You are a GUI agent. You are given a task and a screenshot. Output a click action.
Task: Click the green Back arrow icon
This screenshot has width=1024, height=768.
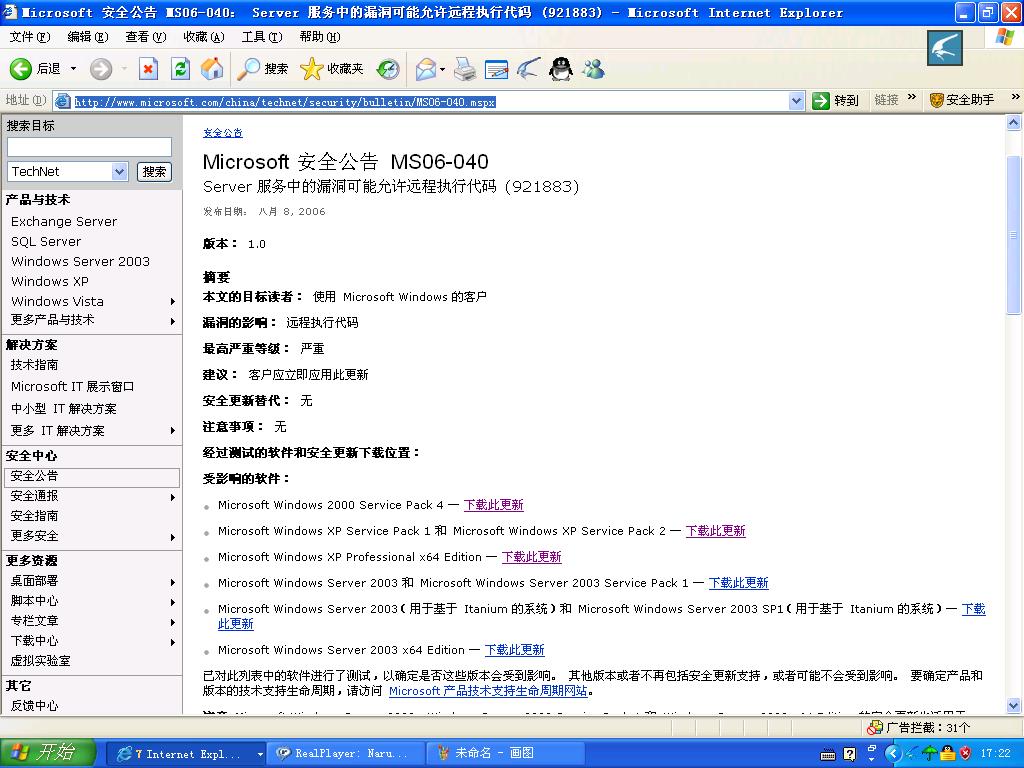coord(20,69)
